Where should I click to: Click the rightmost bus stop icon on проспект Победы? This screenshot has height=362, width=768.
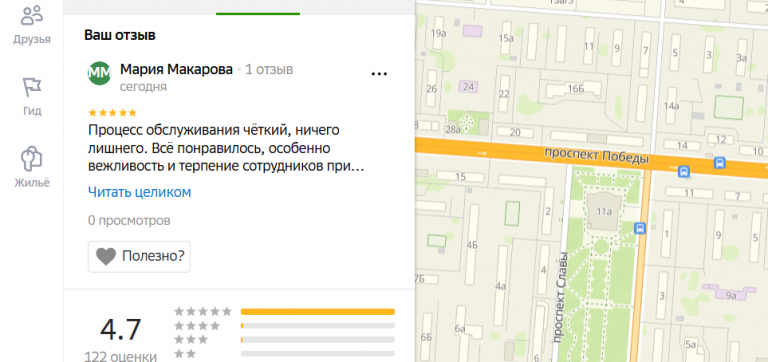click(x=720, y=163)
